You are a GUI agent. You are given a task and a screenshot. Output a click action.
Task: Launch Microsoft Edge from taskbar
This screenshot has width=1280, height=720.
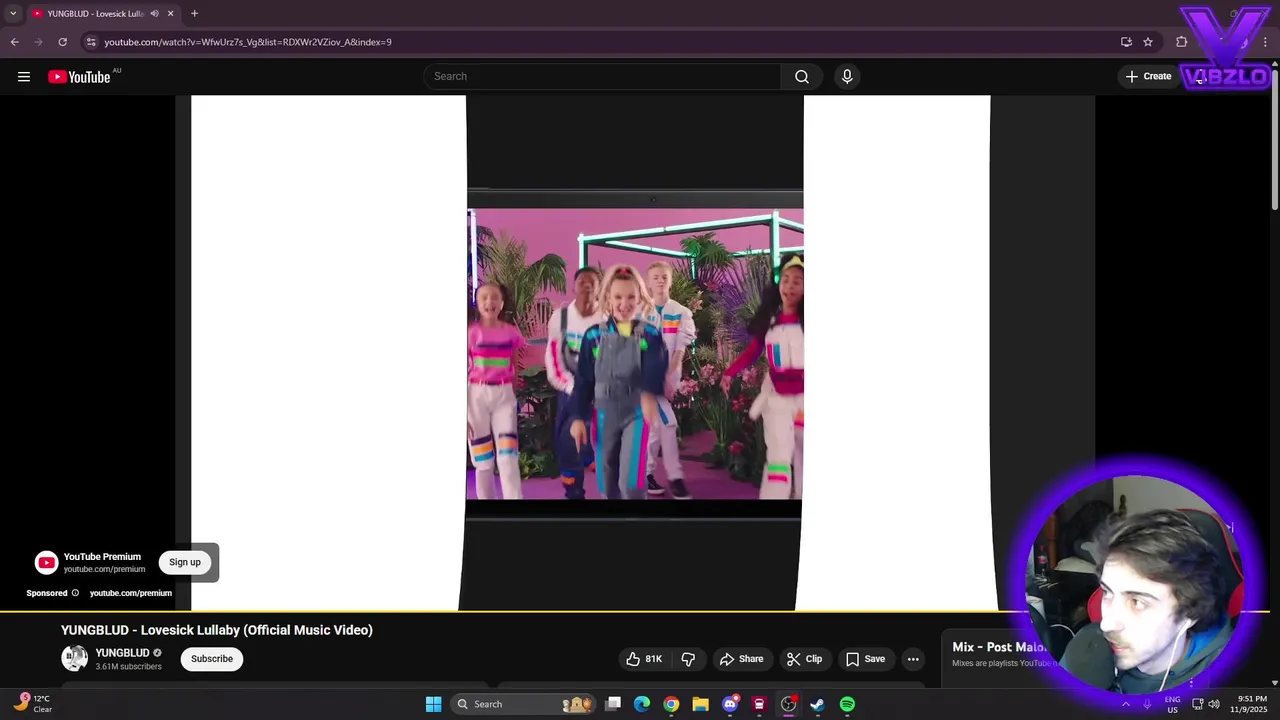(x=642, y=704)
